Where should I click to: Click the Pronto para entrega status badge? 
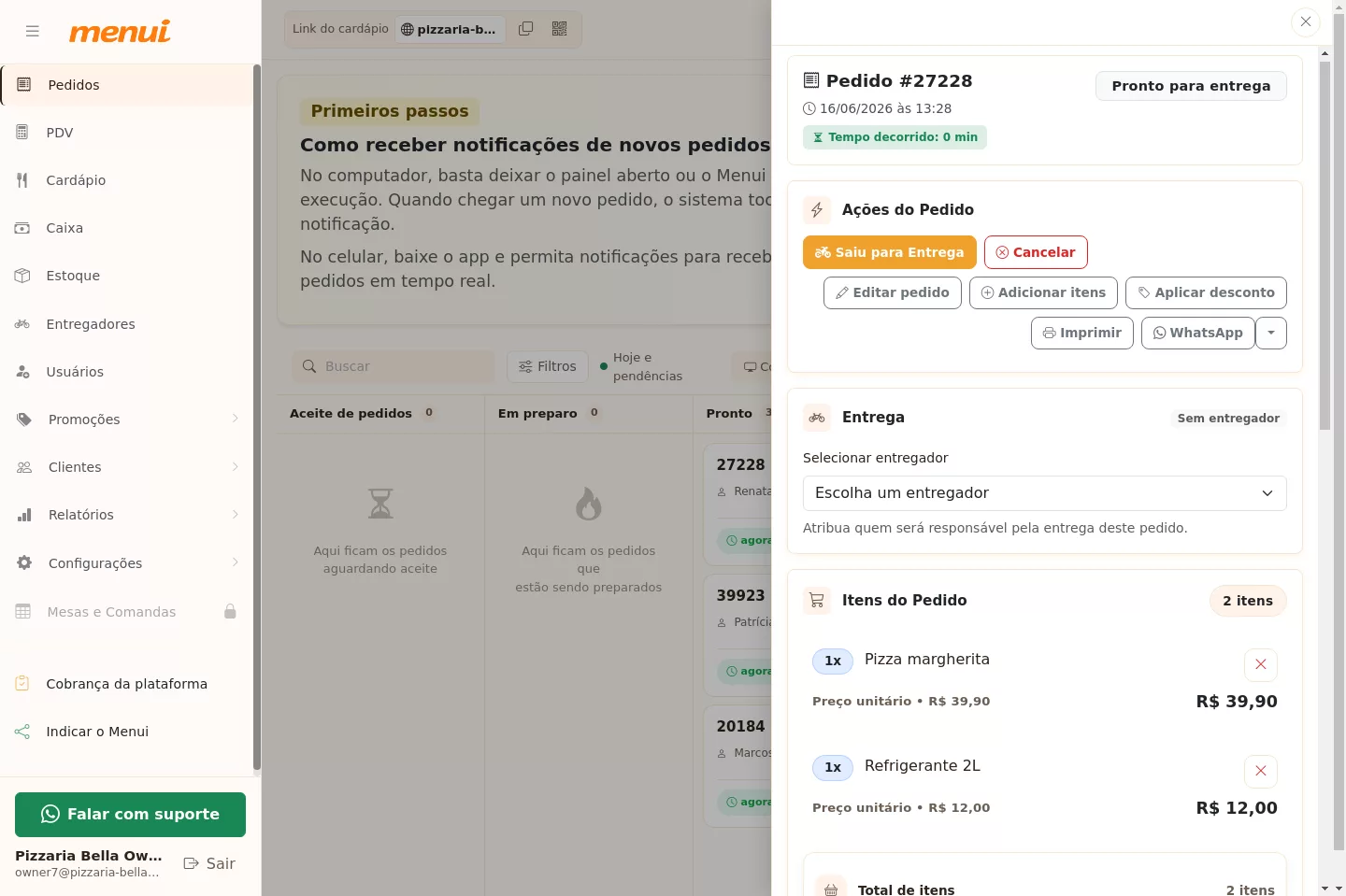tap(1191, 86)
